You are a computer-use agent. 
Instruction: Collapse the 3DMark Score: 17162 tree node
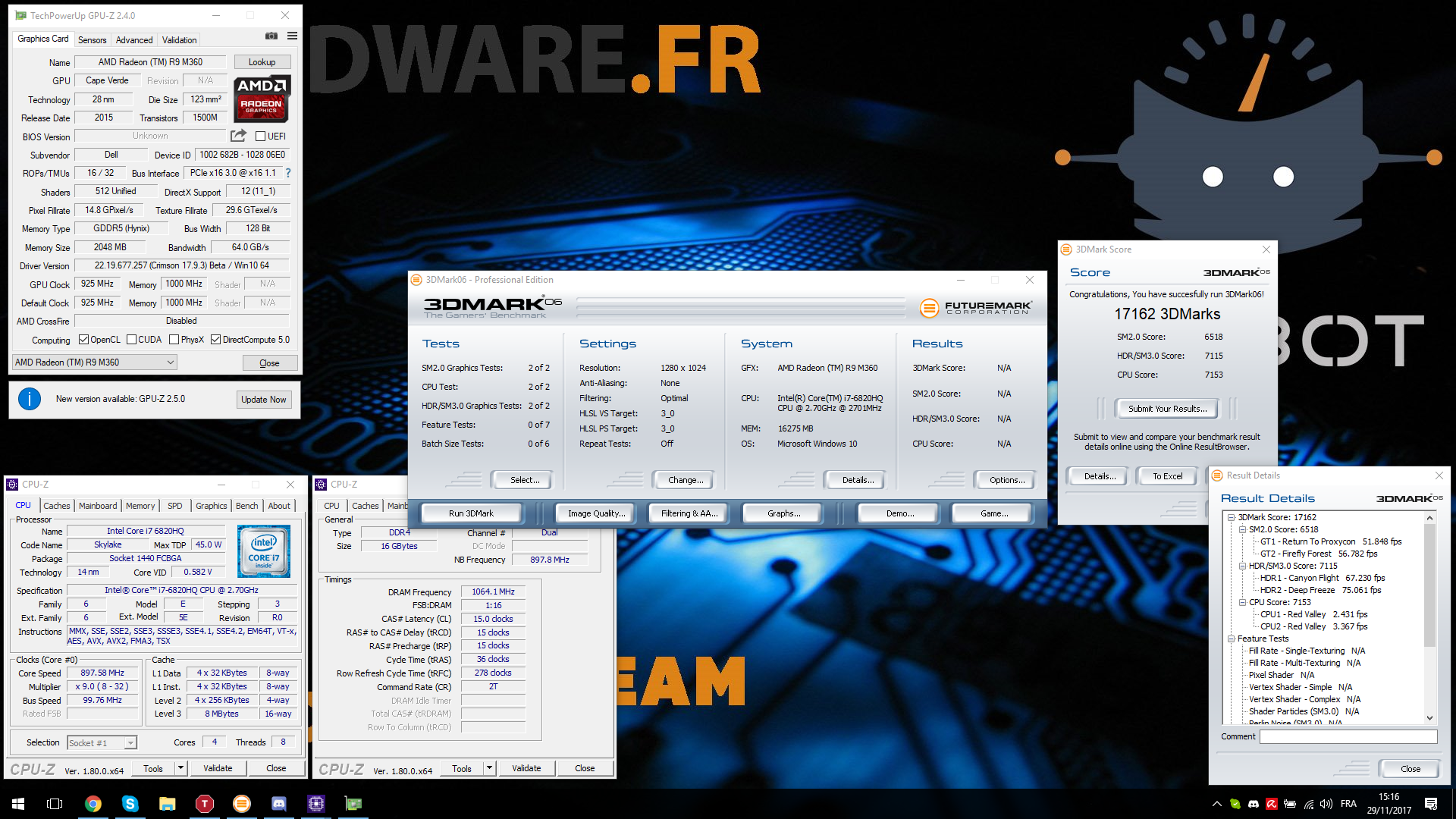(x=1232, y=517)
